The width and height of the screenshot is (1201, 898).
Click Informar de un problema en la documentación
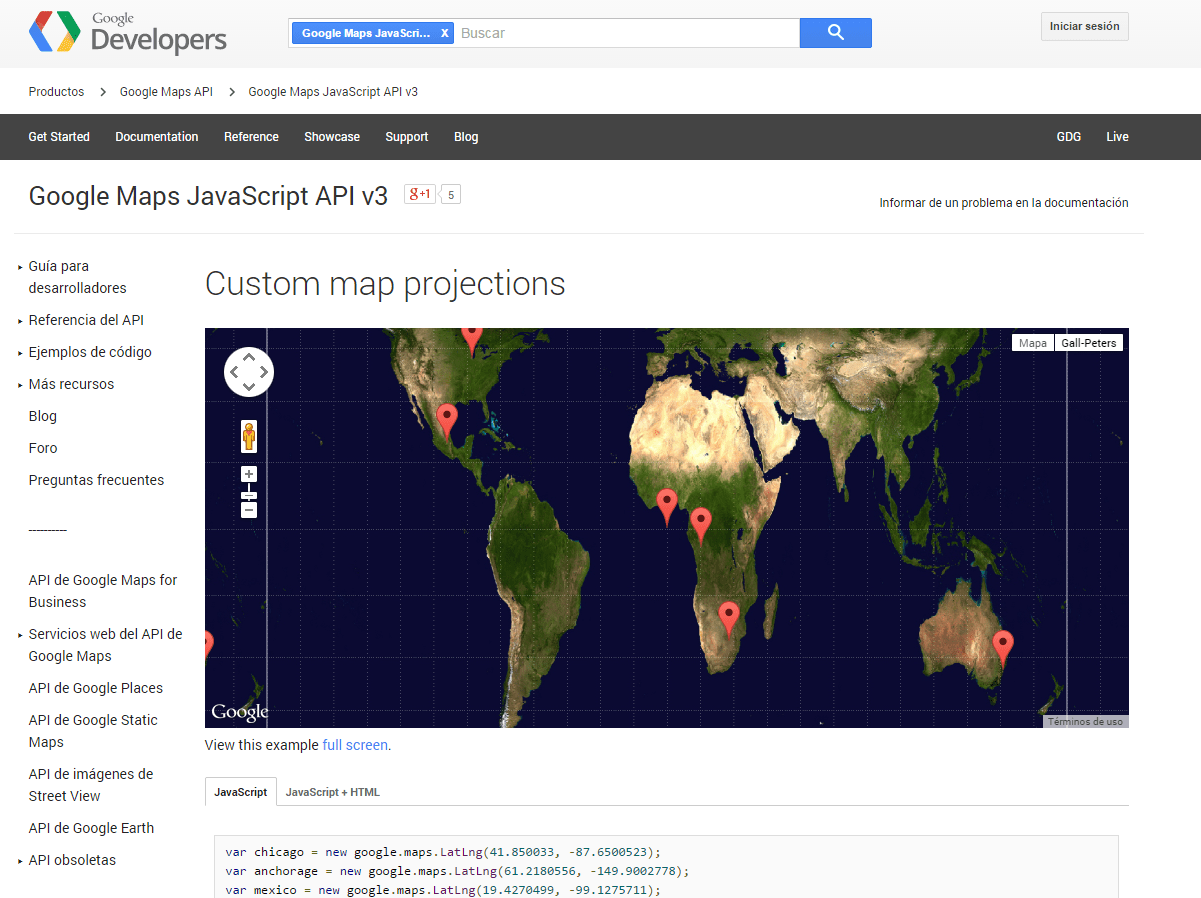1004,203
